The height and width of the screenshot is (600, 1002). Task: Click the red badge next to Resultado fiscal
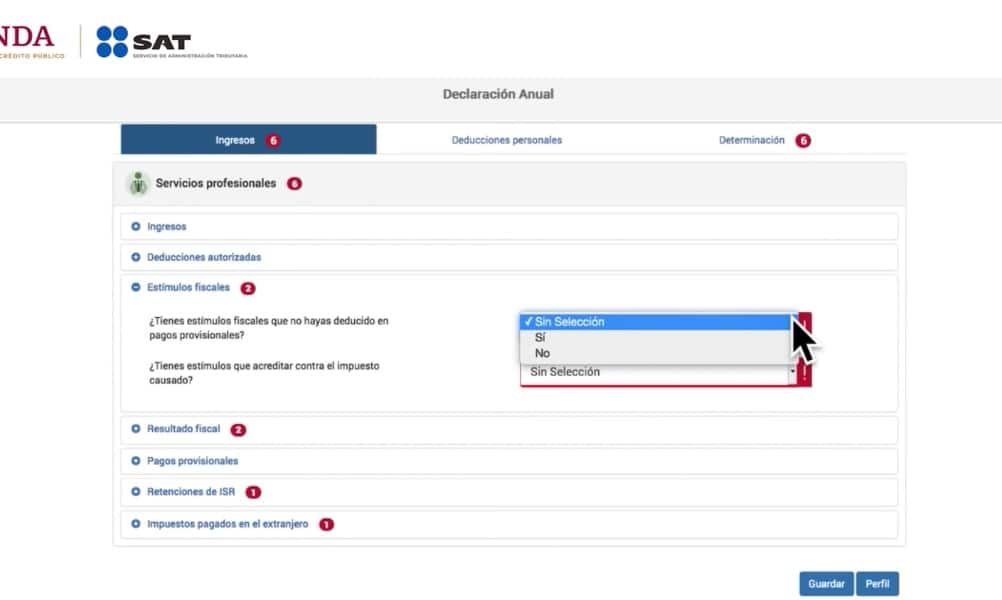(238, 430)
